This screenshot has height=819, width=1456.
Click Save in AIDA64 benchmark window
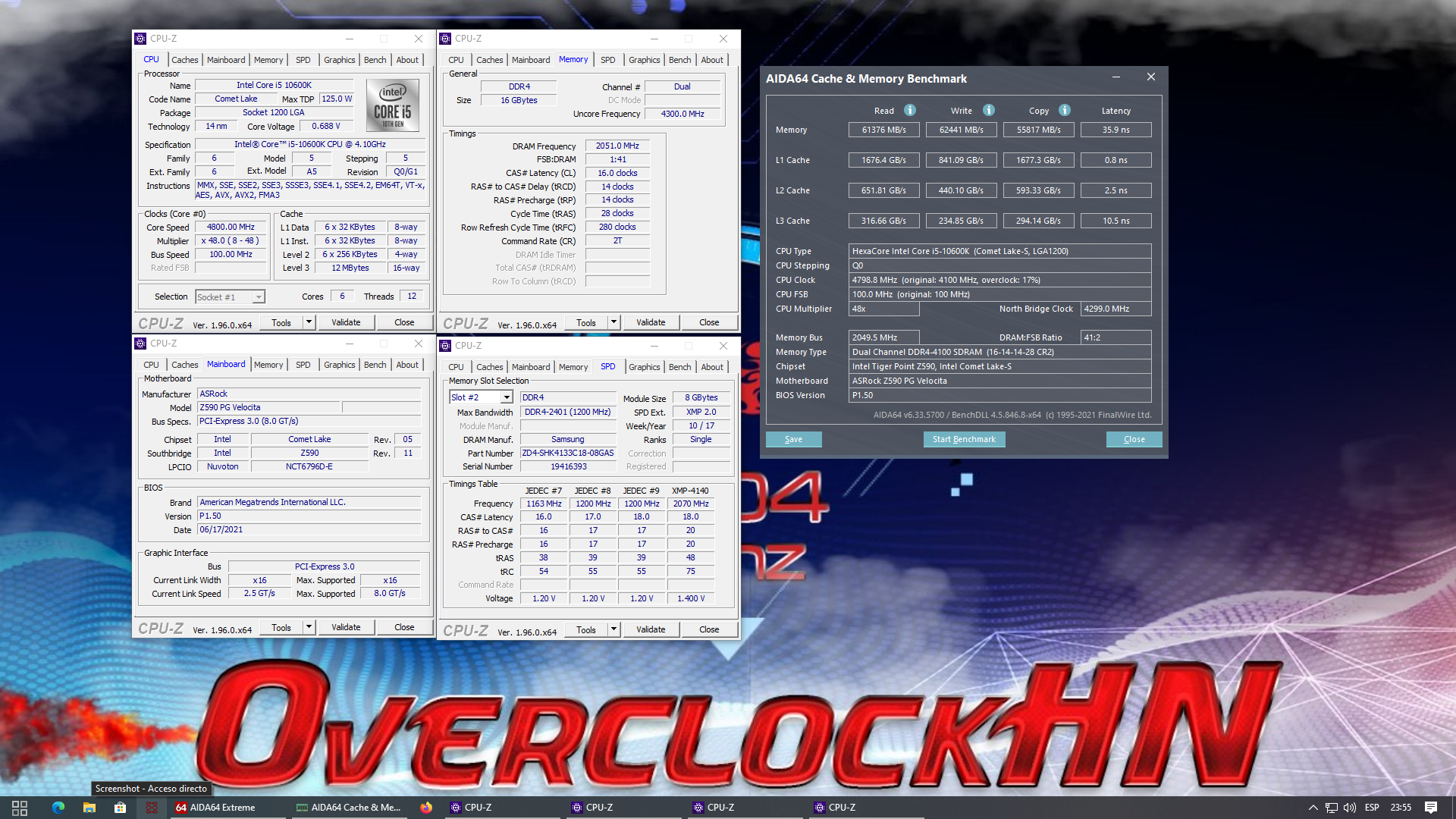793,439
